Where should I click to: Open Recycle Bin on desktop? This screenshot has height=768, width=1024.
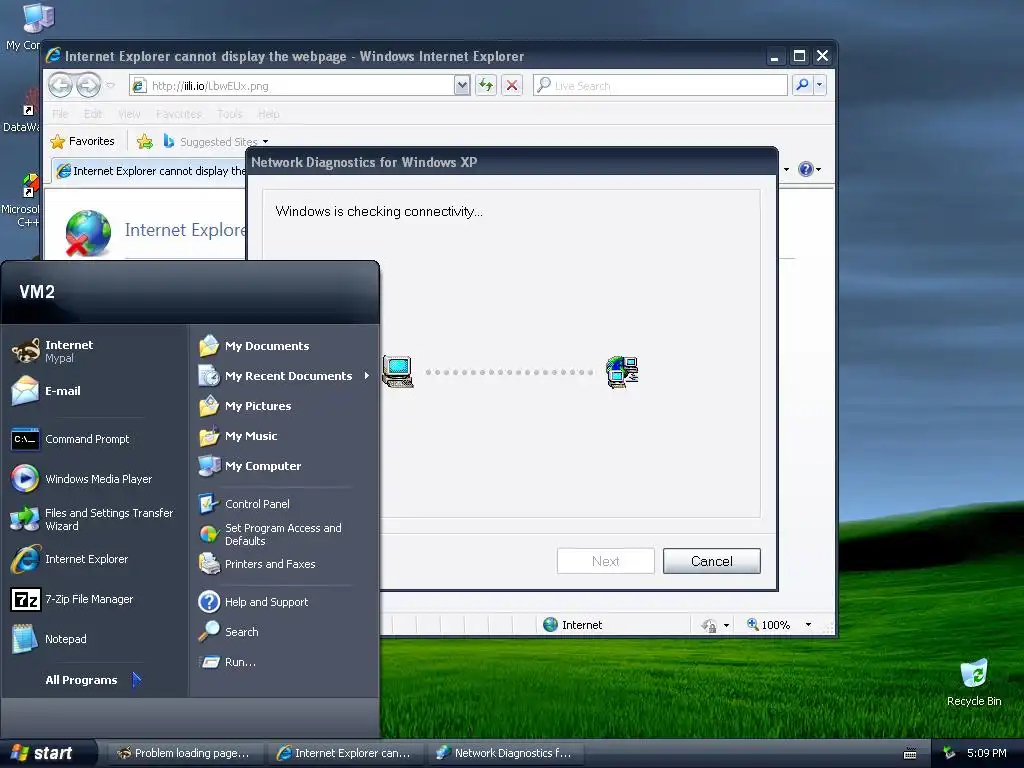(974, 682)
